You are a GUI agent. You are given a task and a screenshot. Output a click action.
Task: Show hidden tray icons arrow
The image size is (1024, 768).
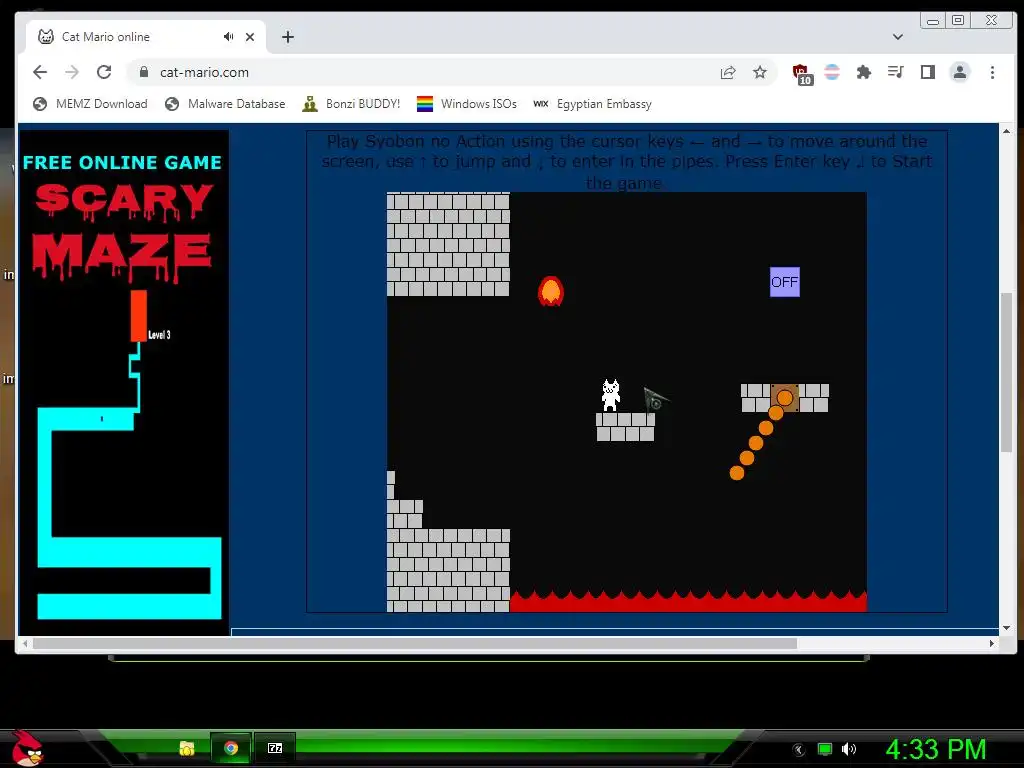[799, 750]
